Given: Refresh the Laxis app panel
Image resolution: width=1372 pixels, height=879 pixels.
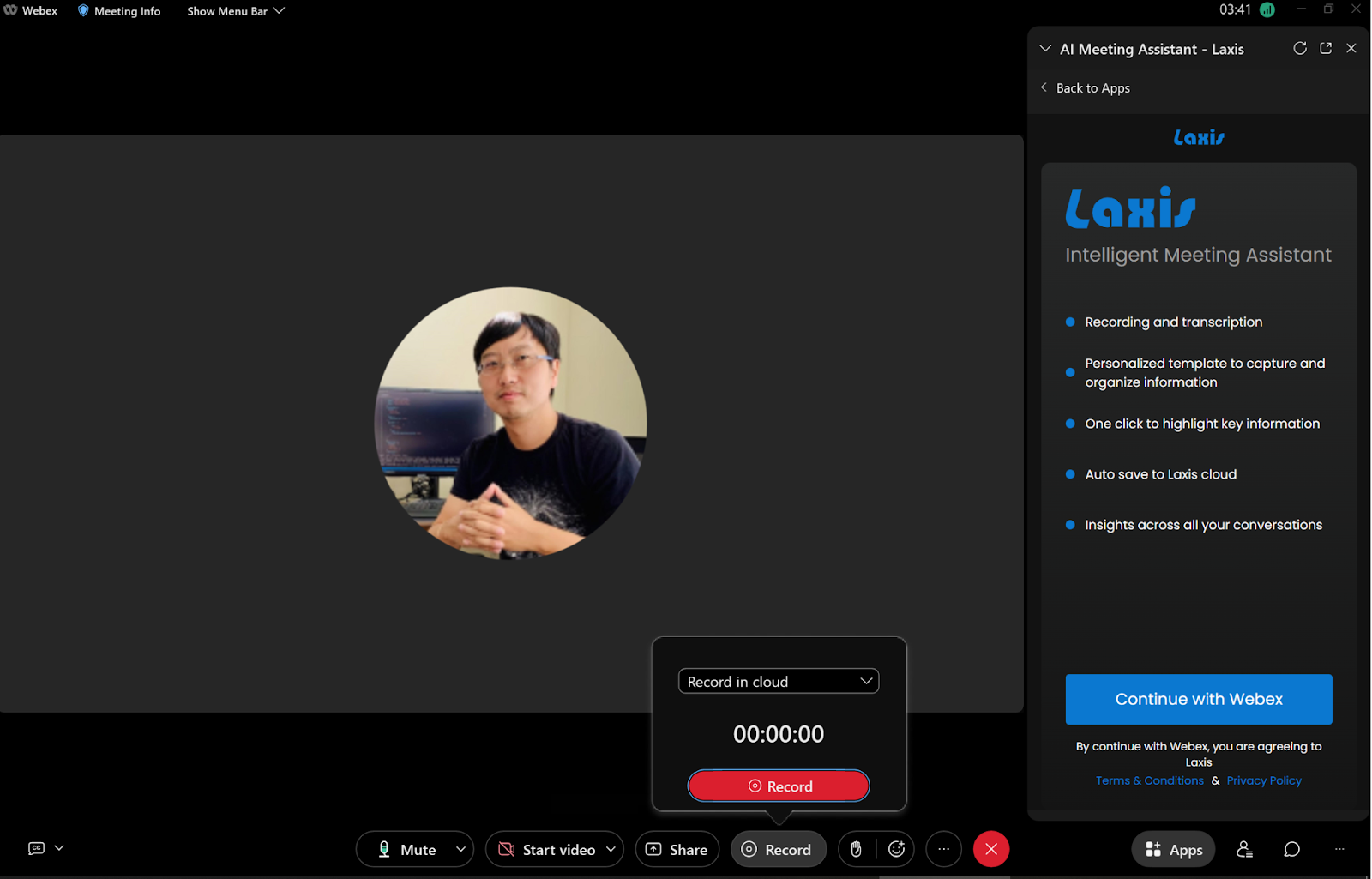Looking at the screenshot, I should point(1300,49).
